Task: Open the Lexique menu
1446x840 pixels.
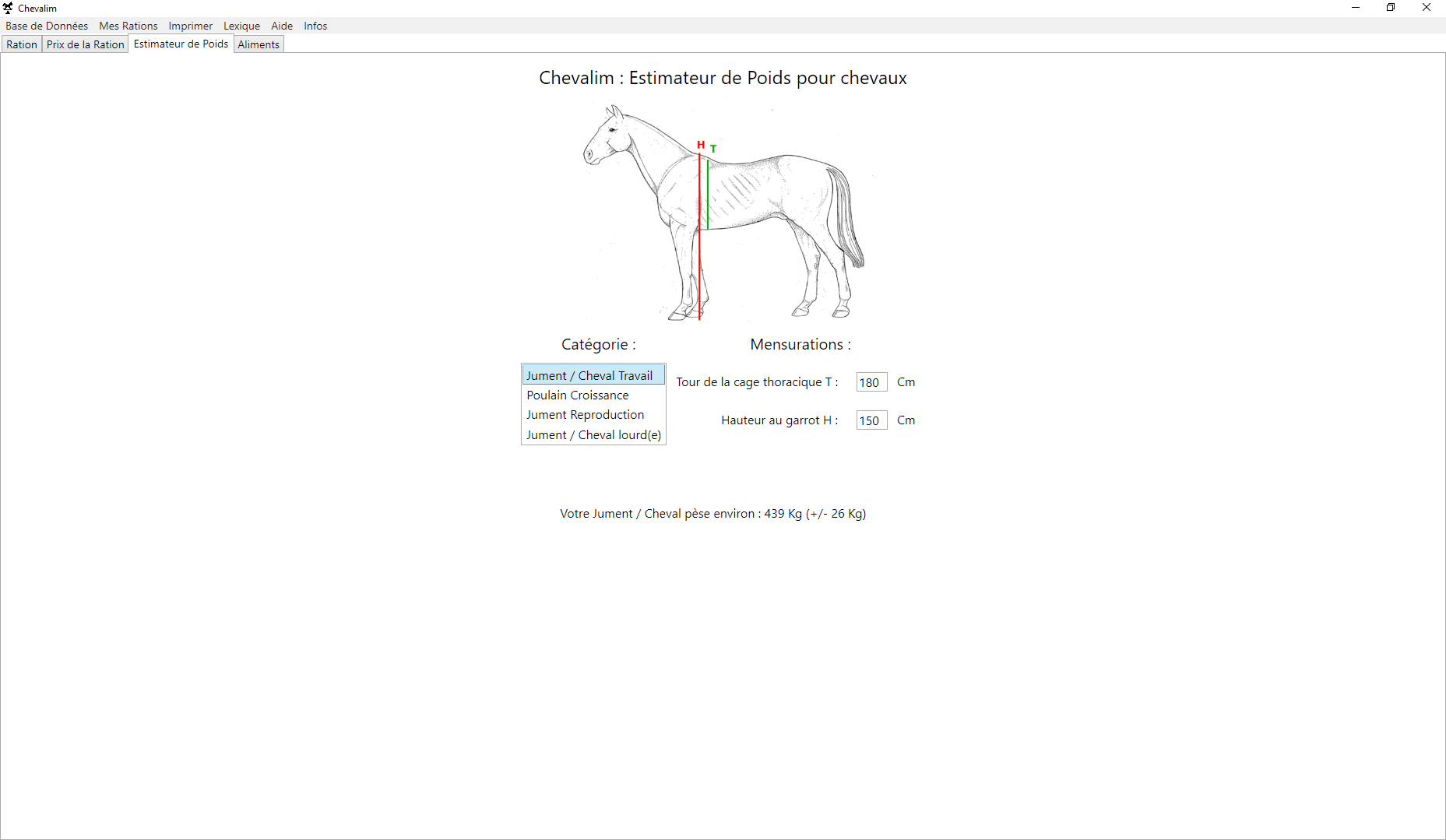Action: point(242,26)
